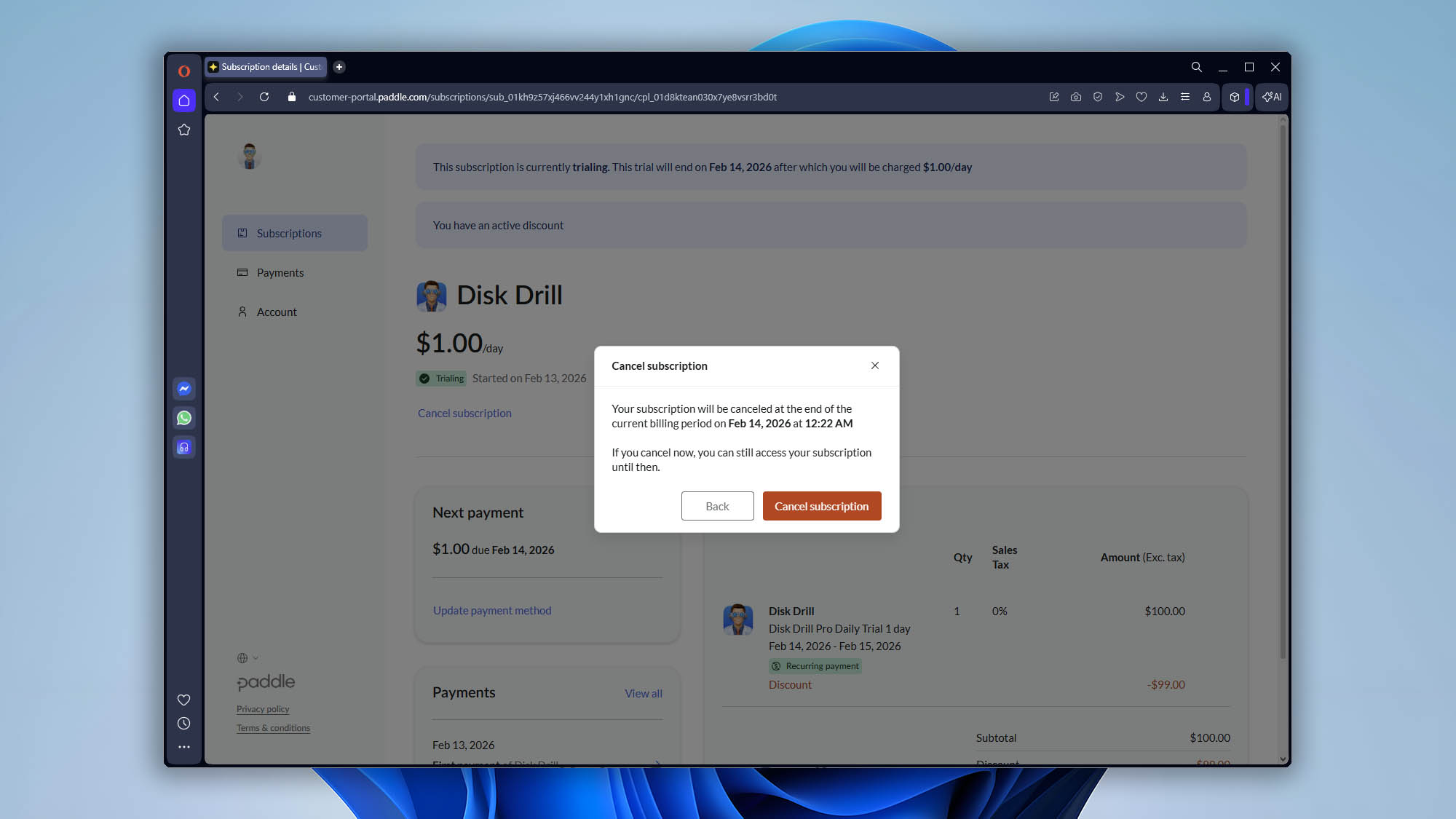This screenshot has height=819, width=1456.
Task: Open the Privacy policy link
Action: tap(263, 709)
